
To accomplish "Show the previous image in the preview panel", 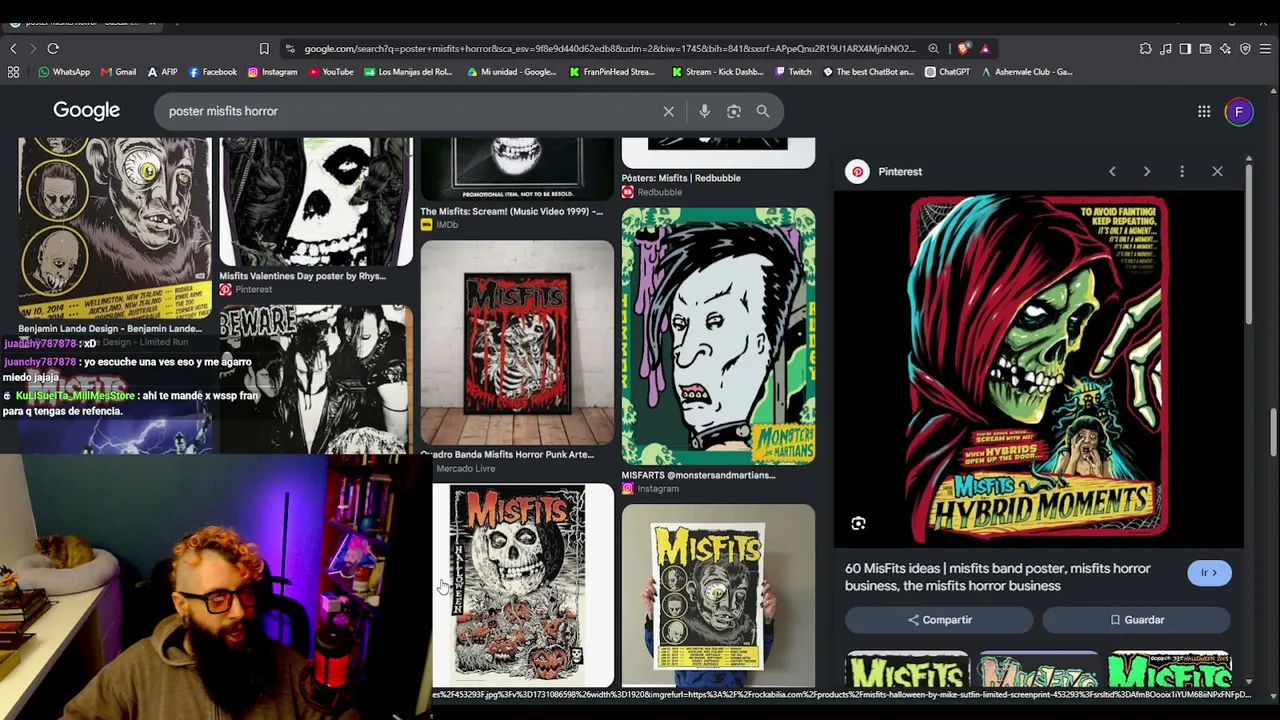I will point(1112,172).
